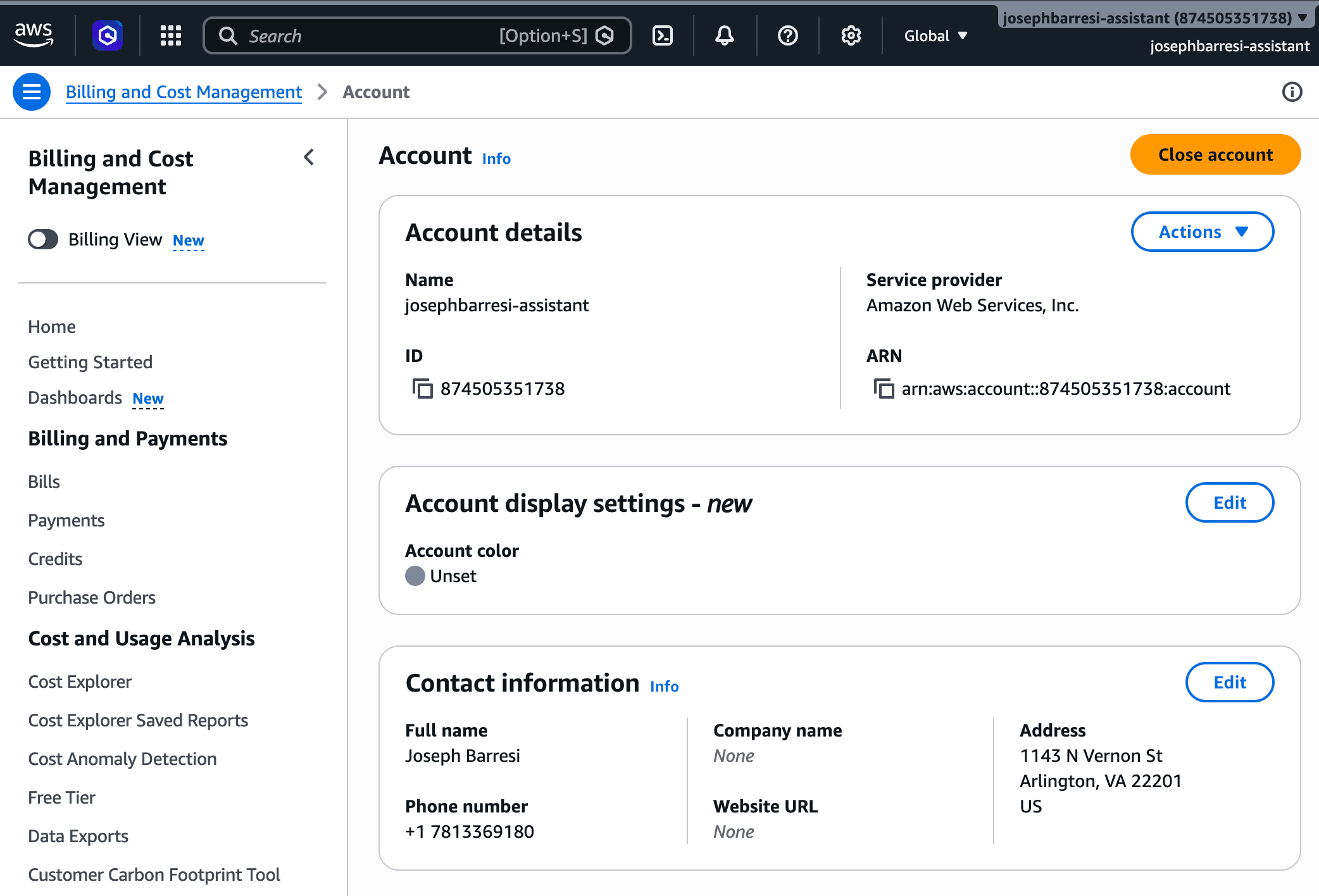Image resolution: width=1319 pixels, height=896 pixels.
Task: Click New badge next to Billing View
Action: [x=189, y=240]
